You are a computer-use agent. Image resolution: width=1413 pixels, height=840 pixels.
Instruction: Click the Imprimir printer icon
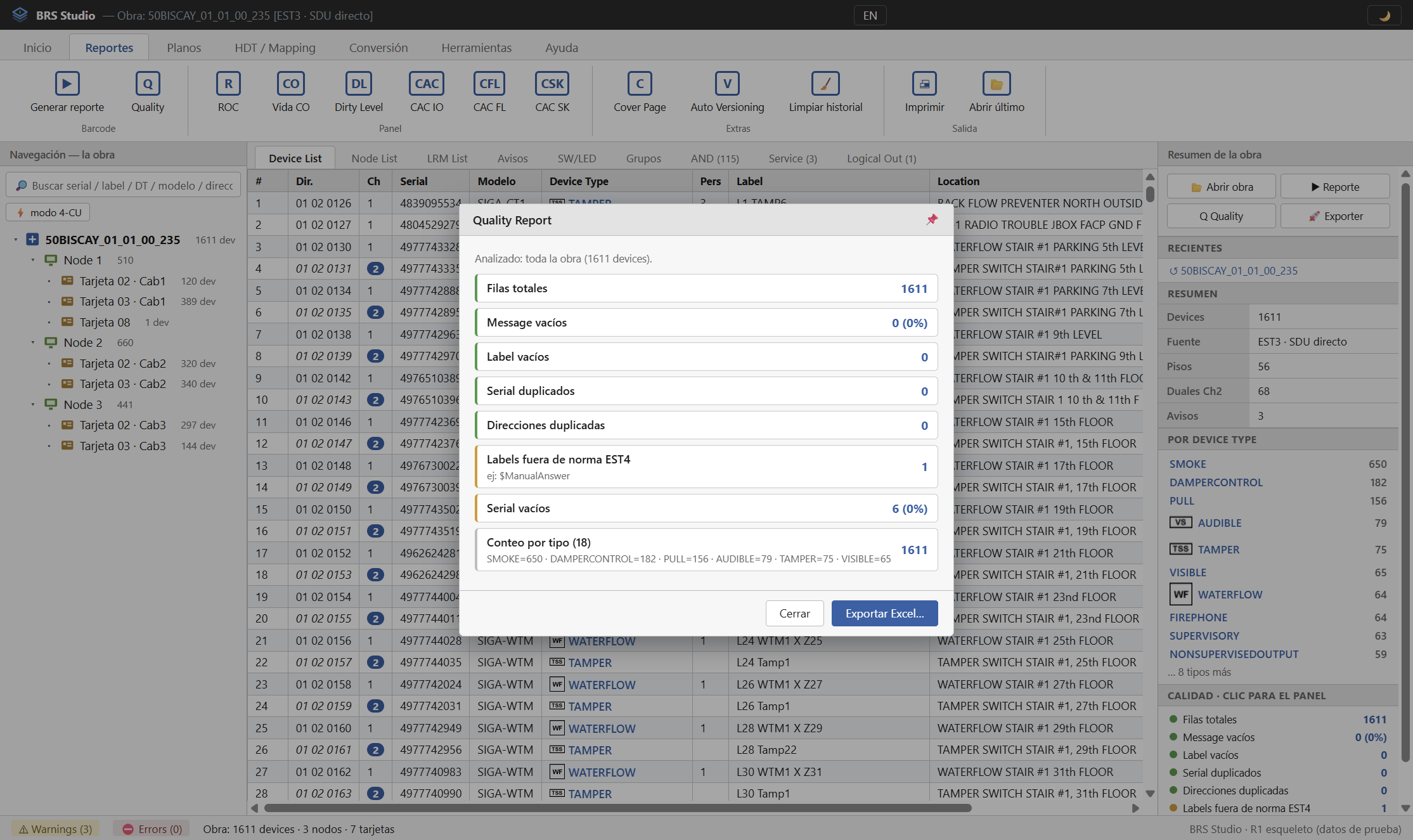click(x=924, y=84)
